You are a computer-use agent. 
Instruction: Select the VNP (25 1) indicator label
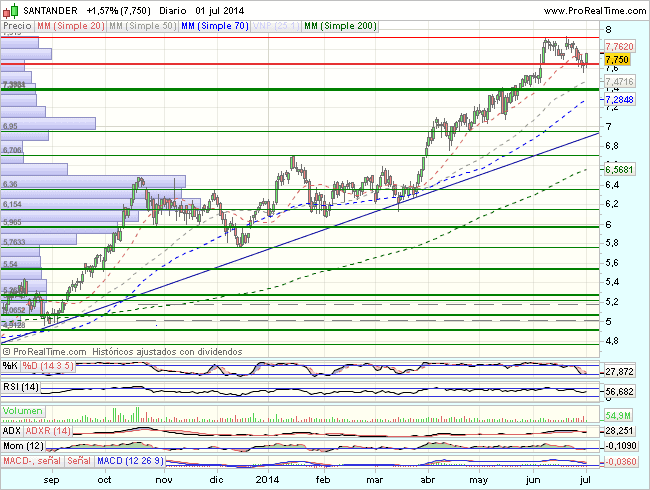click(273, 24)
